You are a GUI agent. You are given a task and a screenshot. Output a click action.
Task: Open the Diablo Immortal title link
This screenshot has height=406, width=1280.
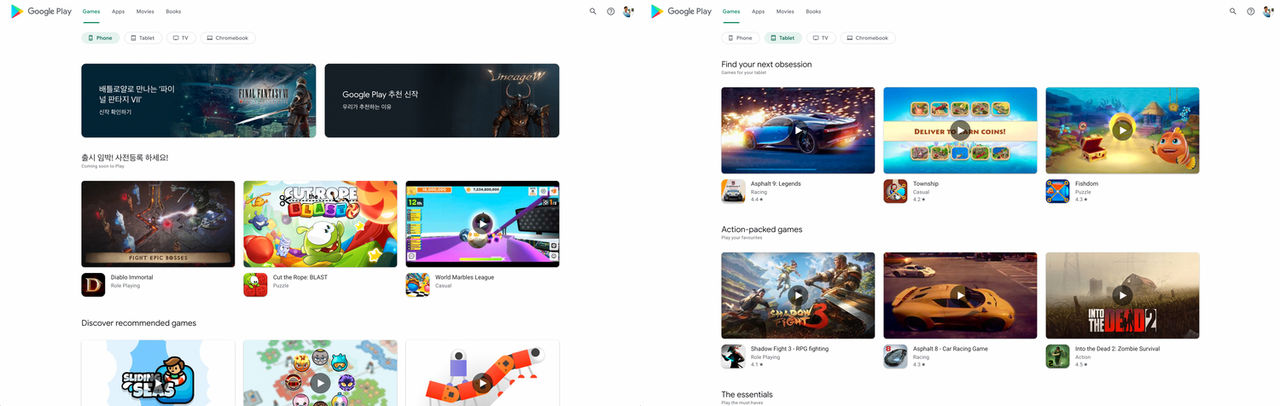click(x=132, y=277)
